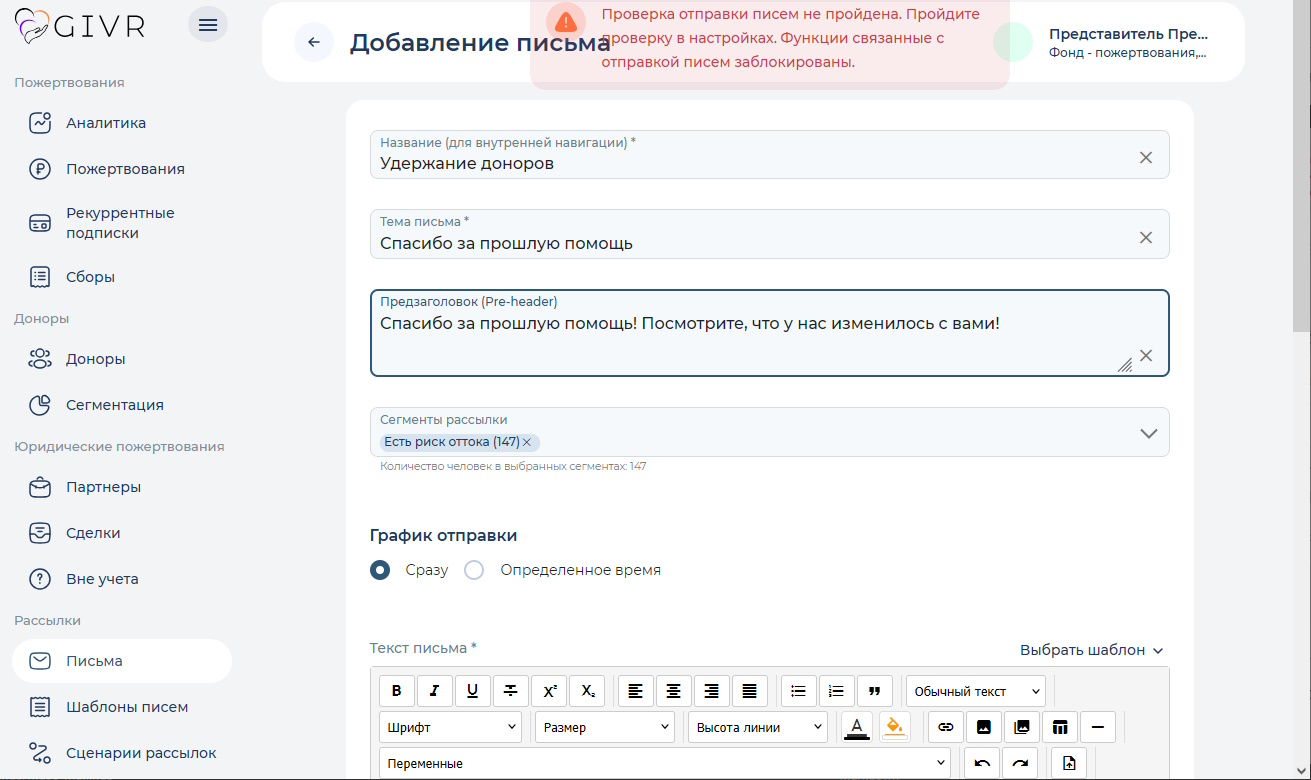Select the underline formatting icon
This screenshot has height=780, width=1311.
(x=473, y=691)
